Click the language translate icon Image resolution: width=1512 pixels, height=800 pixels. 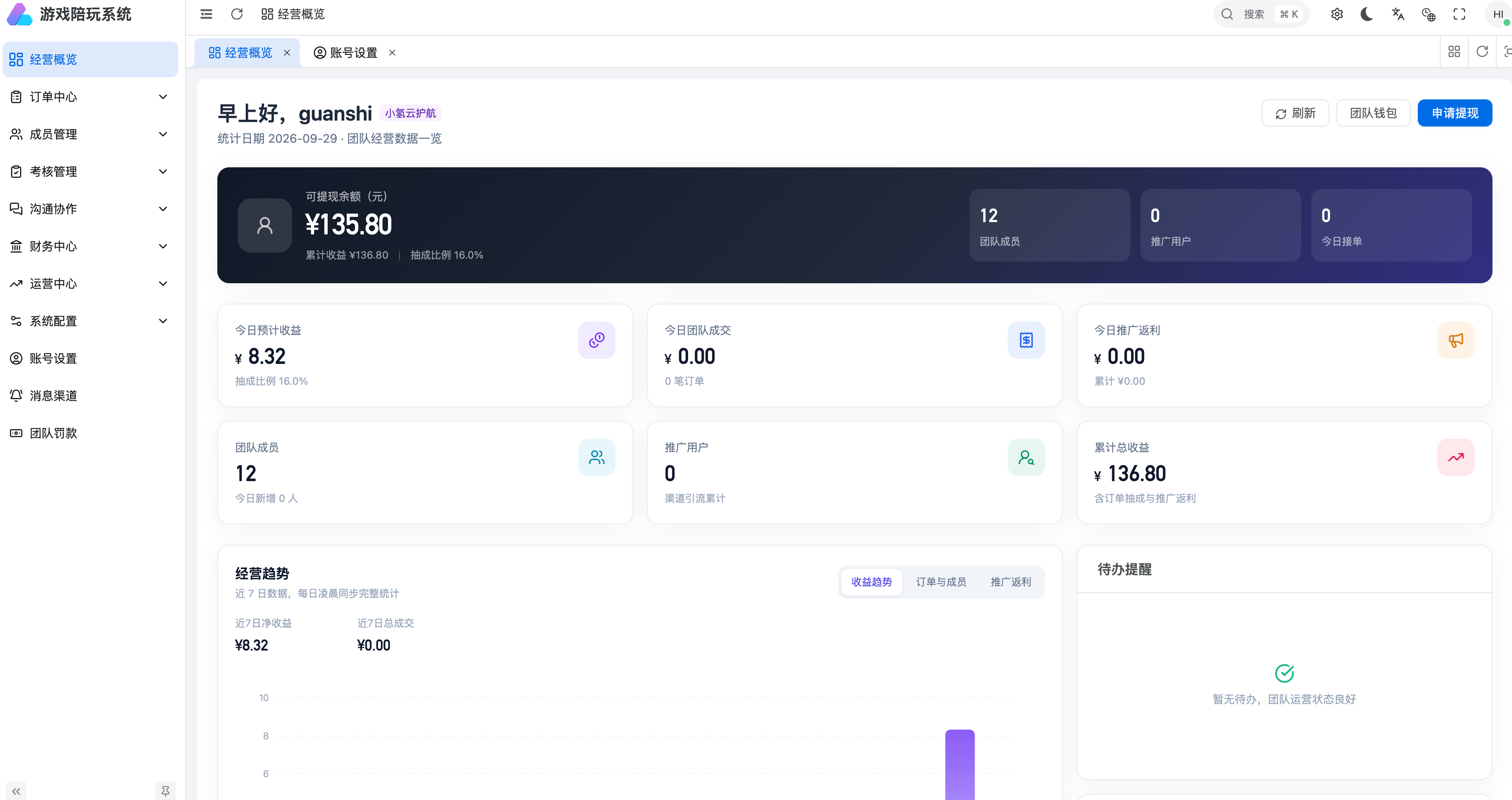[x=1397, y=14]
